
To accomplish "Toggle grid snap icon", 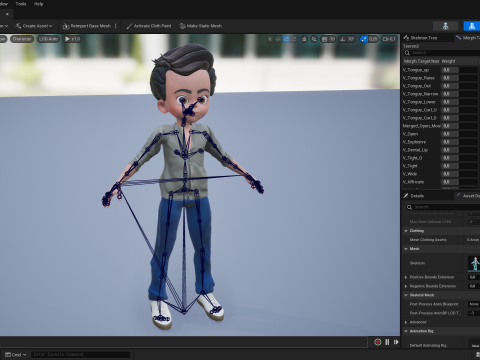I will click(x=324, y=39).
